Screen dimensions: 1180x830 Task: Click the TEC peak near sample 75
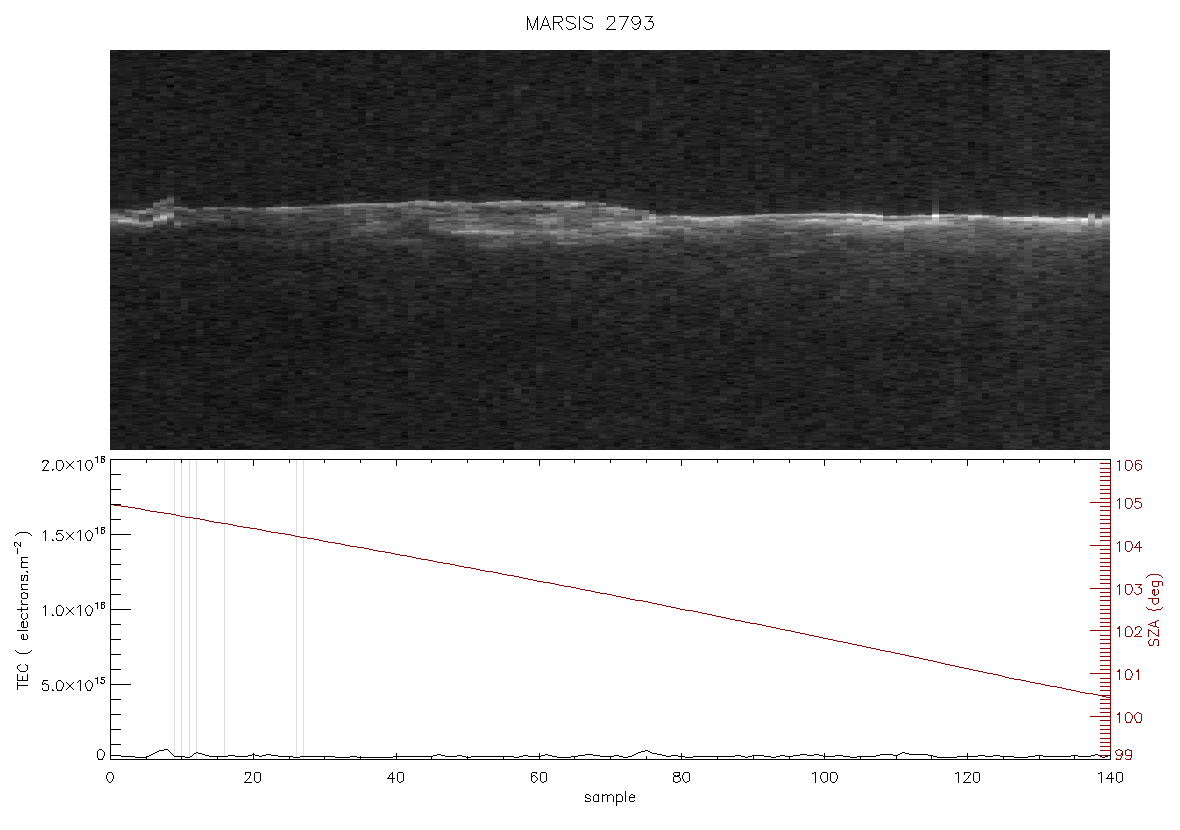[x=645, y=751]
